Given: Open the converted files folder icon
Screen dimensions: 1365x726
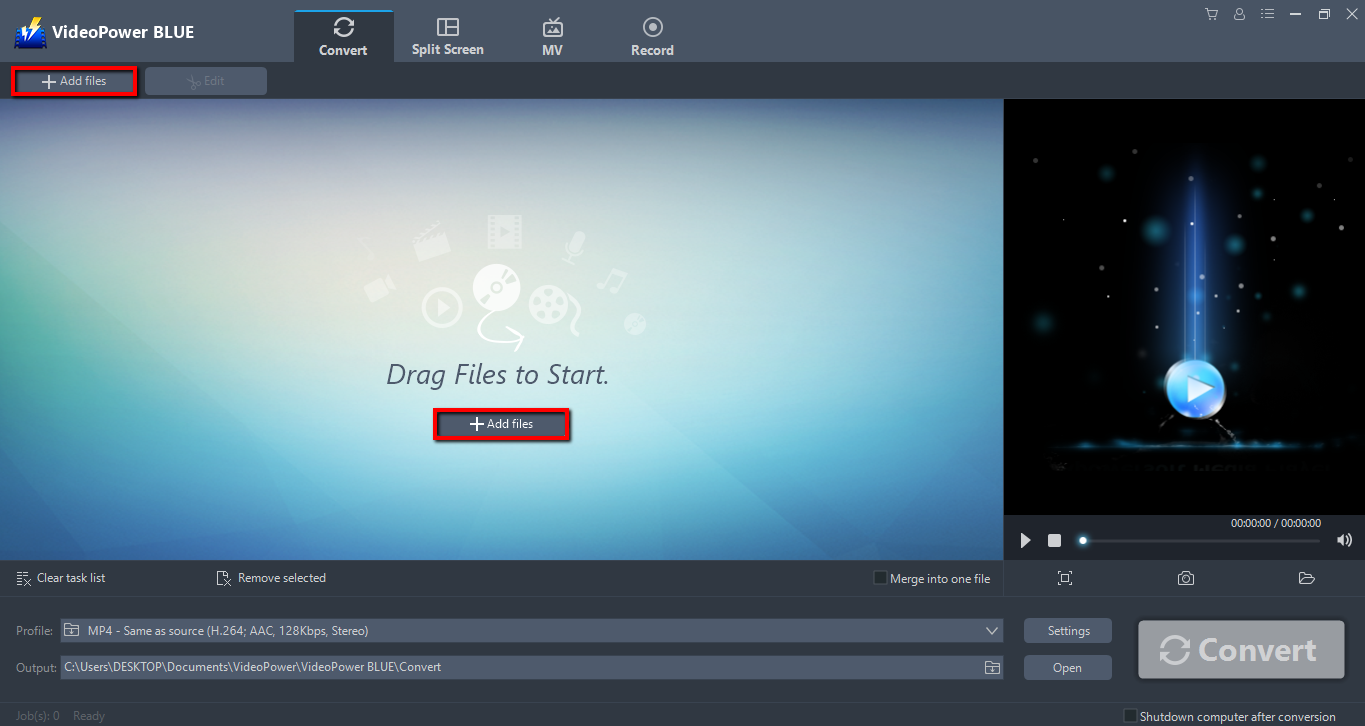Looking at the screenshot, I should click(x=1306, y=578).
